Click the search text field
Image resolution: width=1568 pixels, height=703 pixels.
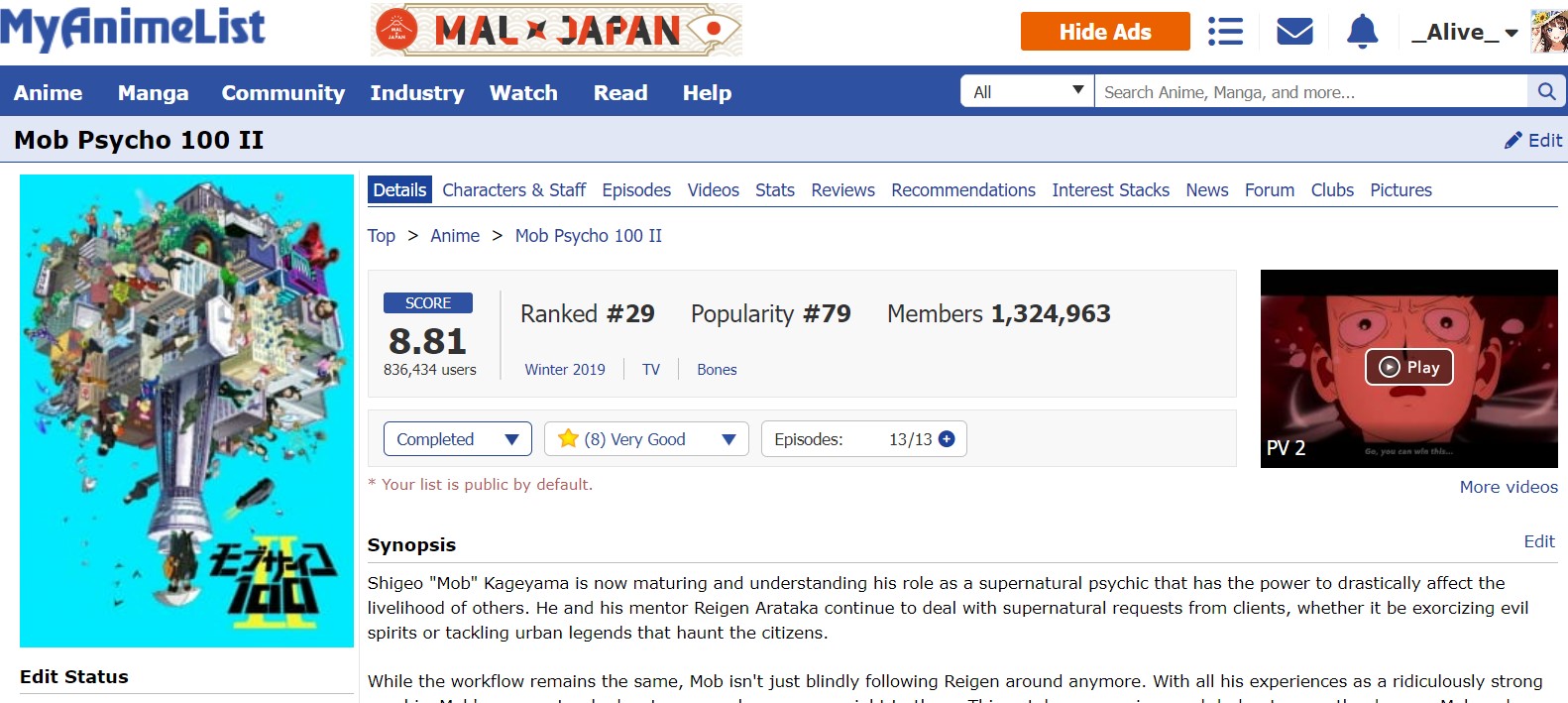point(1310,91)
